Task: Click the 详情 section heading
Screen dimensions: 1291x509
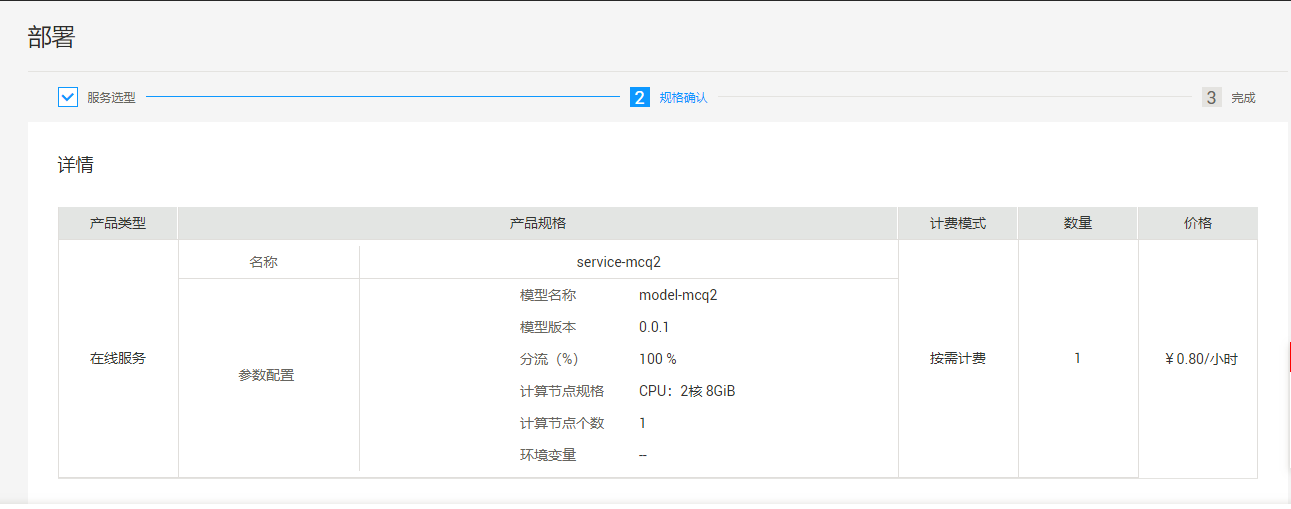Action: [76, 165]
